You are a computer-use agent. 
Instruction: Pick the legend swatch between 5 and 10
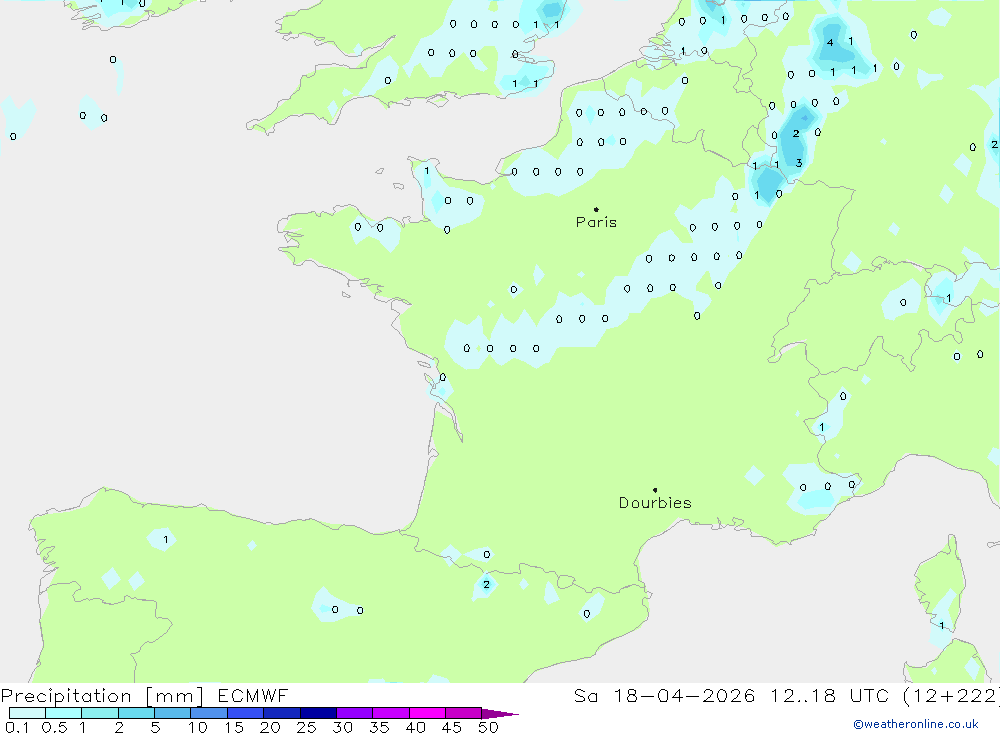(173, 713)
